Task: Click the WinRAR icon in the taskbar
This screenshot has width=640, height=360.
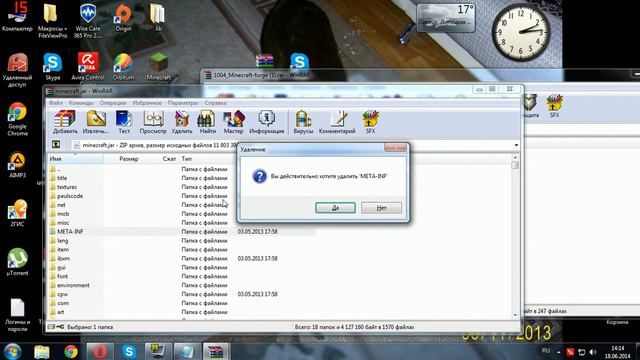Action: (x=216, y=351)
